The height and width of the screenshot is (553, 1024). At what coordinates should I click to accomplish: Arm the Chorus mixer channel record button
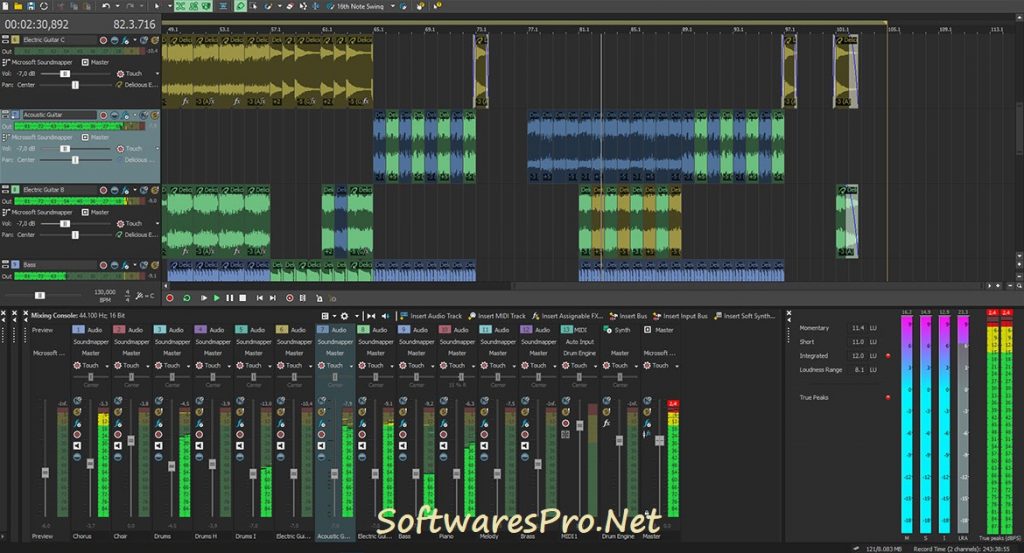point(77,434)
